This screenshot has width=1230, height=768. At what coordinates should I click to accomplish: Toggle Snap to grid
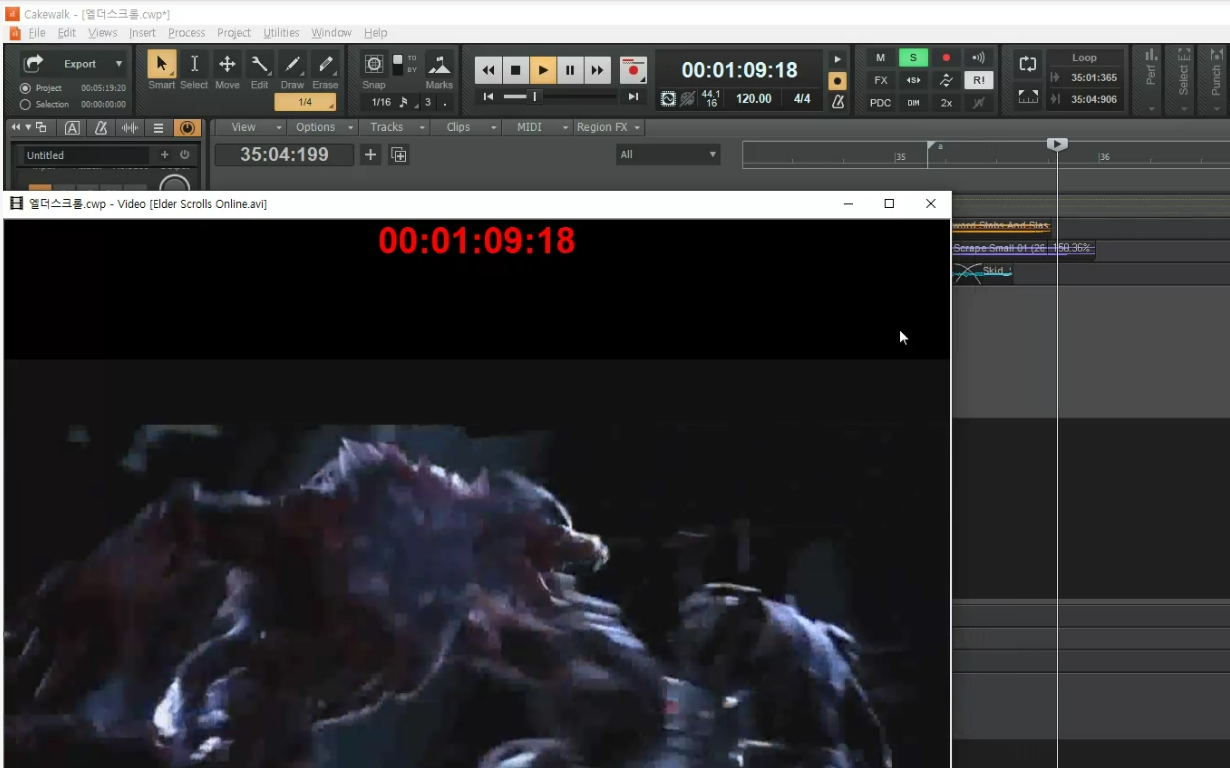pyautogui.click(x=374, y=64)
